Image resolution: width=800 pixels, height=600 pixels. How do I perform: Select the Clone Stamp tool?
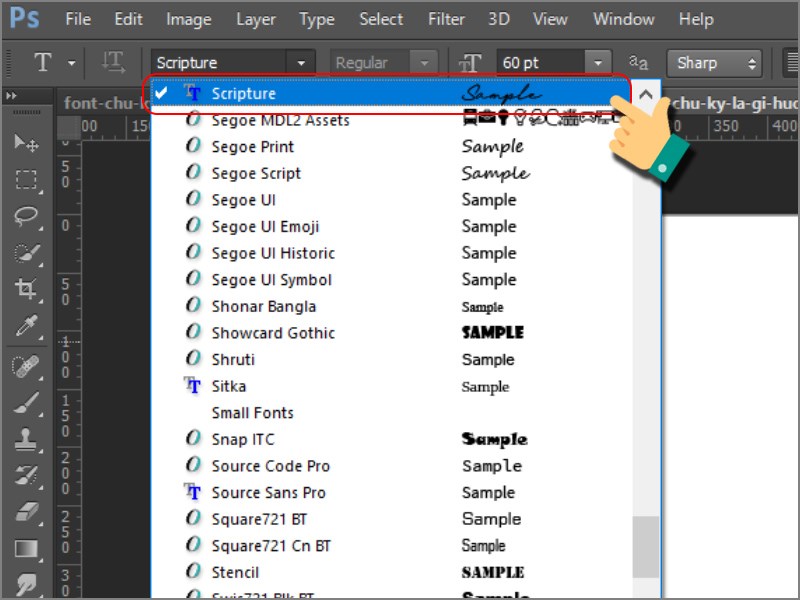[x=26, y=440]
